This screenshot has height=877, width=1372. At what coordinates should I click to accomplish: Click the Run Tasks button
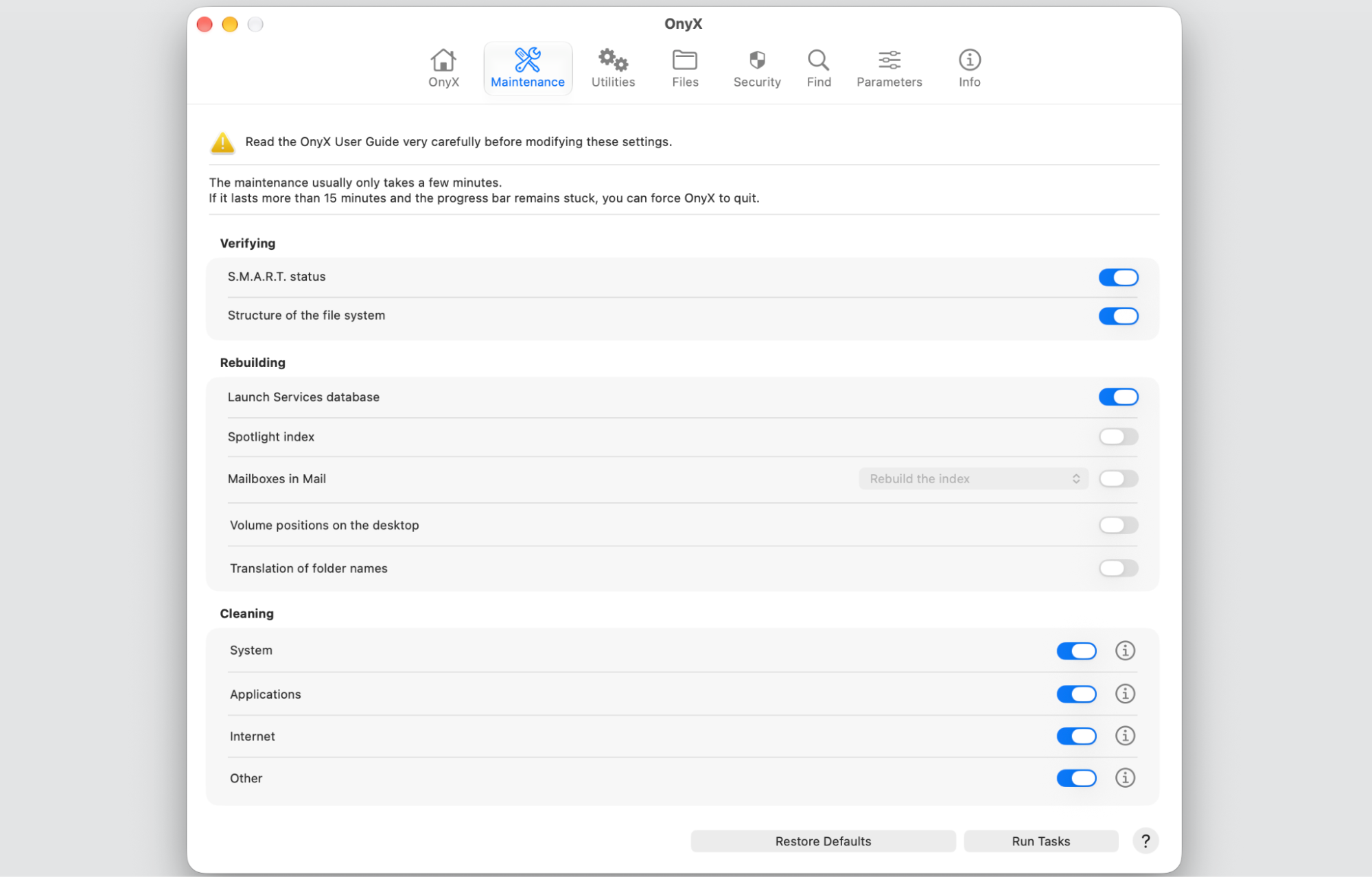[1040, 841]
